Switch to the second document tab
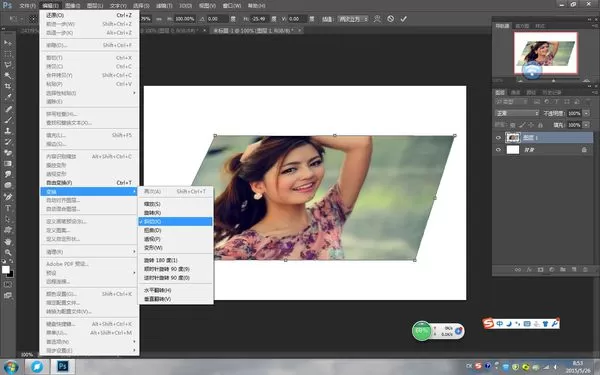 (x=256, y=30)
